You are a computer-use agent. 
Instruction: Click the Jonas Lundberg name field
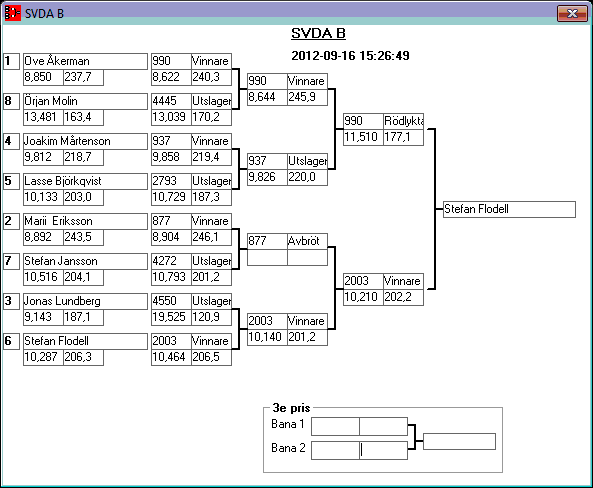85,301
